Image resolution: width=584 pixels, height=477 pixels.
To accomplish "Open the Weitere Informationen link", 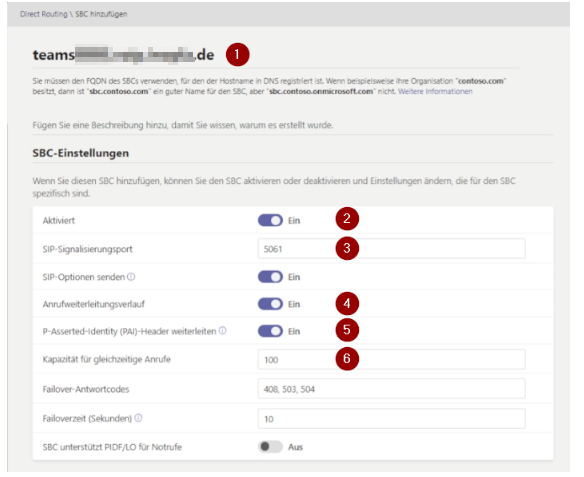I will (435, 92).
